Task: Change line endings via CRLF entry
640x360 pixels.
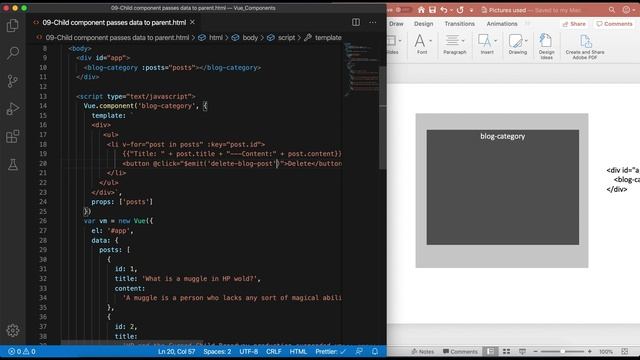Action: 273,351
